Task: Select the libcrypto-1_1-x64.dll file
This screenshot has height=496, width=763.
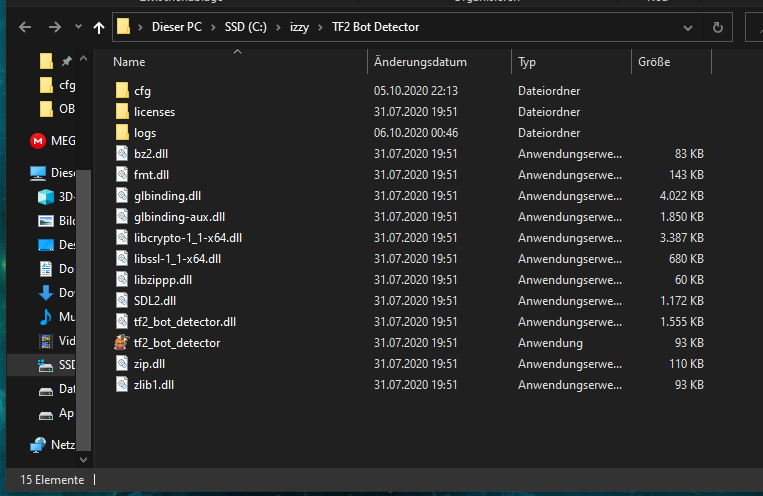Action: pyautogui.click(x=187, y=238)
